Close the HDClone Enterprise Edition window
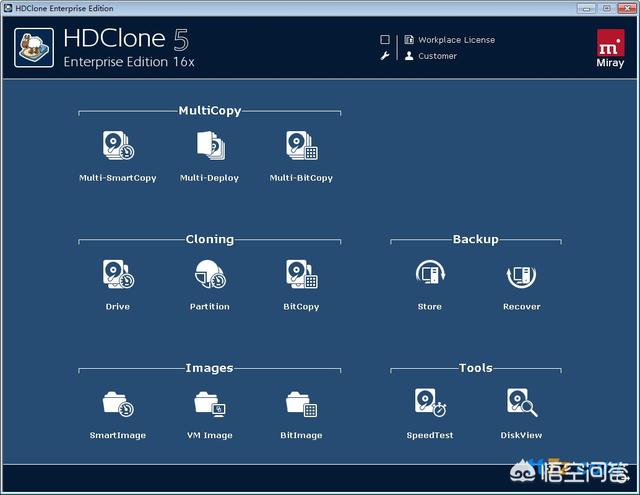This screenshot has height=495, width=640. [627, 8]
